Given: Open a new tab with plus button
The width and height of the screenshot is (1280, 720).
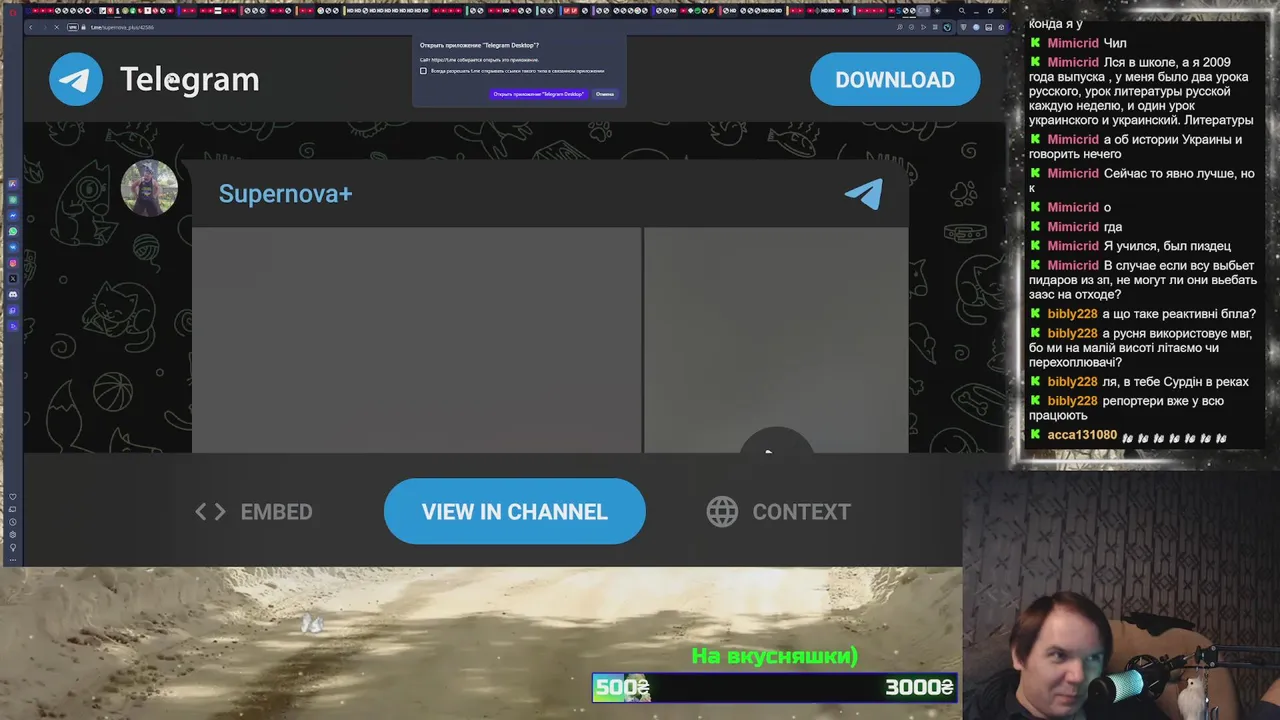Looking at the screenshot, I should click(x=937, y=11).
